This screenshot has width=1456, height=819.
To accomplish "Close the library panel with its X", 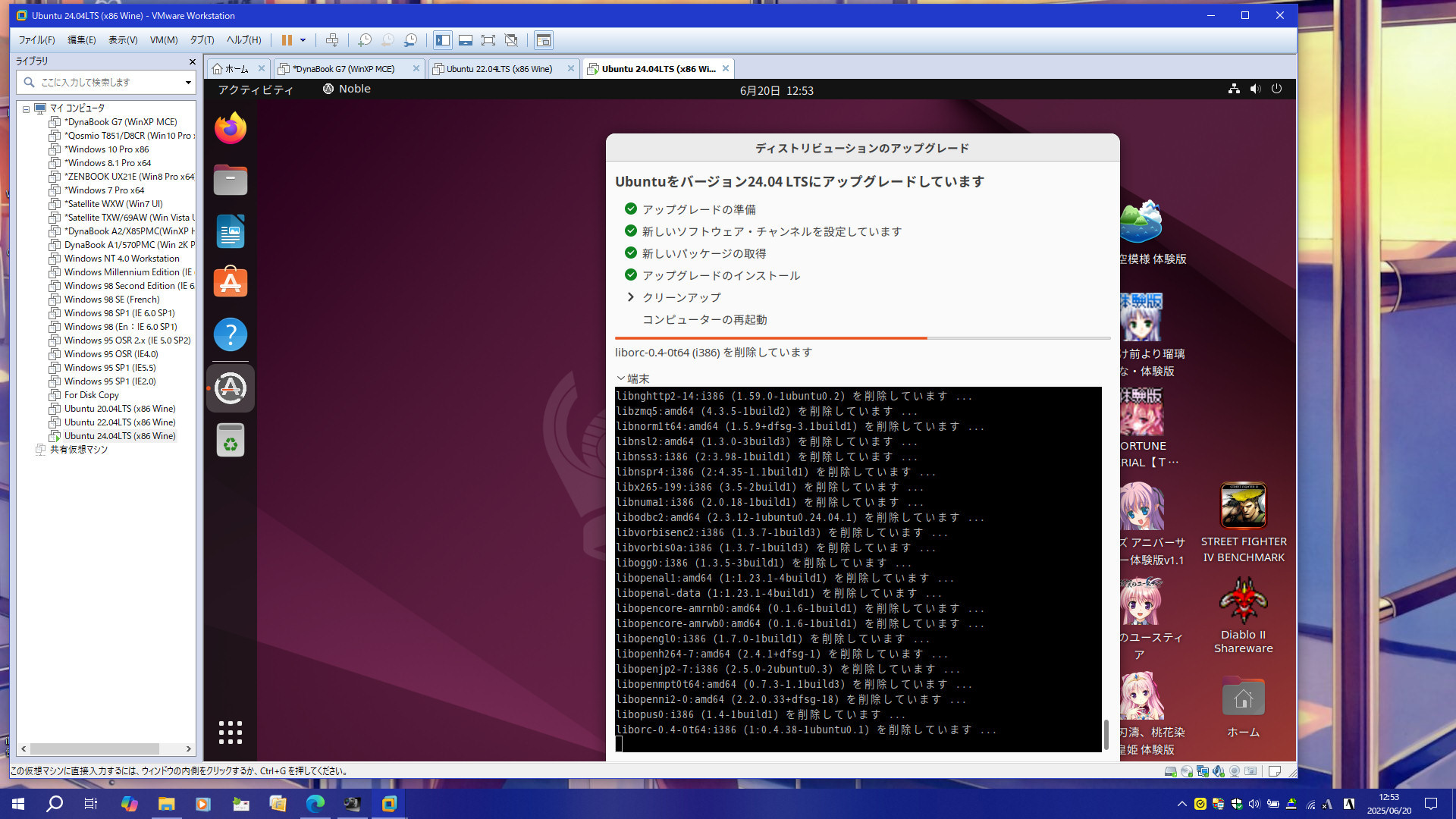I will pos(192,61).
